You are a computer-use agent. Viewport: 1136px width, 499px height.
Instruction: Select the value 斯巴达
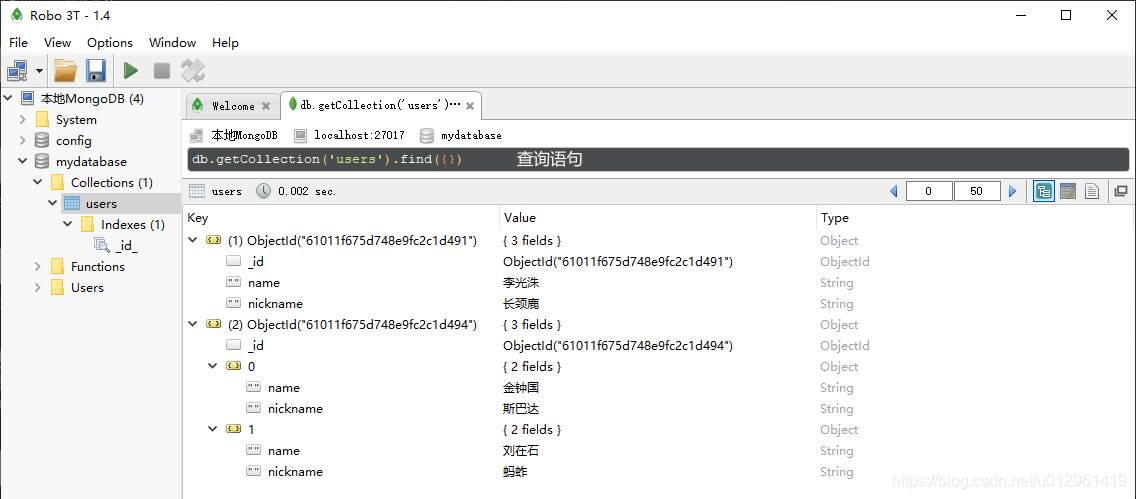521,408
